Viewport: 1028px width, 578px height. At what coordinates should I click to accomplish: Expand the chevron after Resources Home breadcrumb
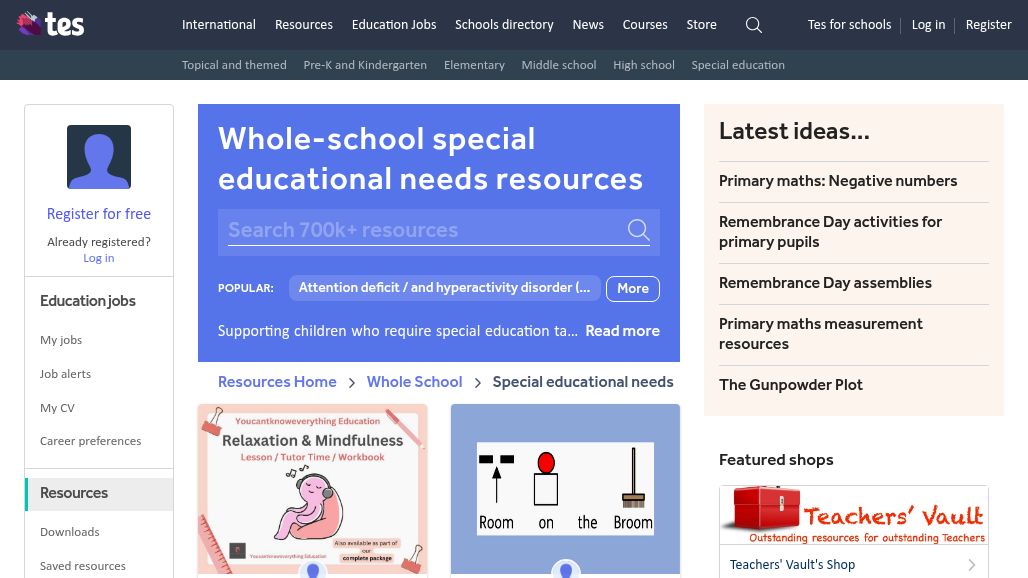(351, 383)
